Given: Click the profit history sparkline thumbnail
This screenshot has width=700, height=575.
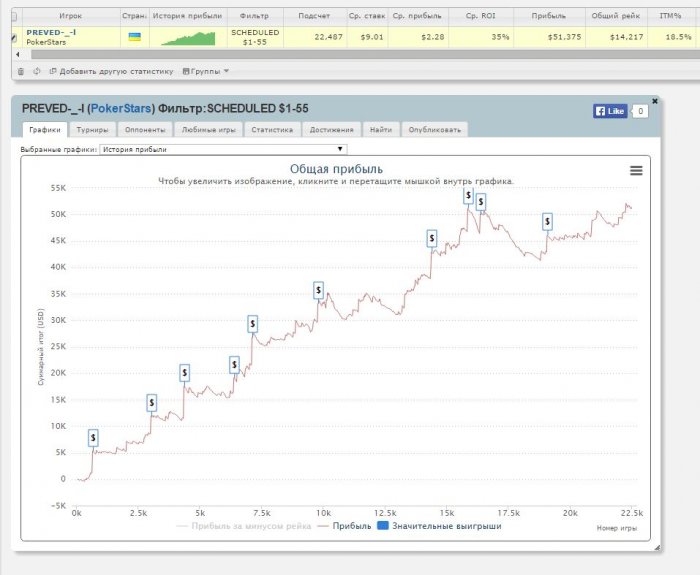Looking at the screenshot, I should click(x=187, y=38).
